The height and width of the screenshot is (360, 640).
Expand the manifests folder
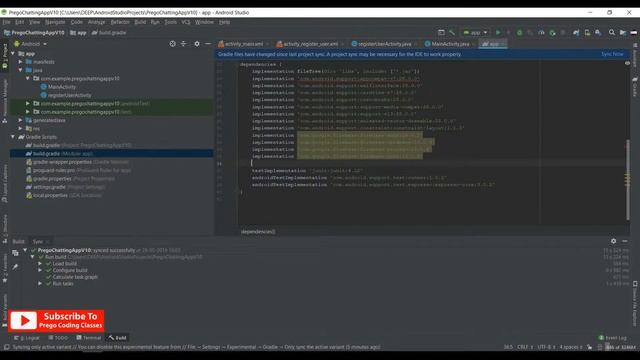pos(20,62)
